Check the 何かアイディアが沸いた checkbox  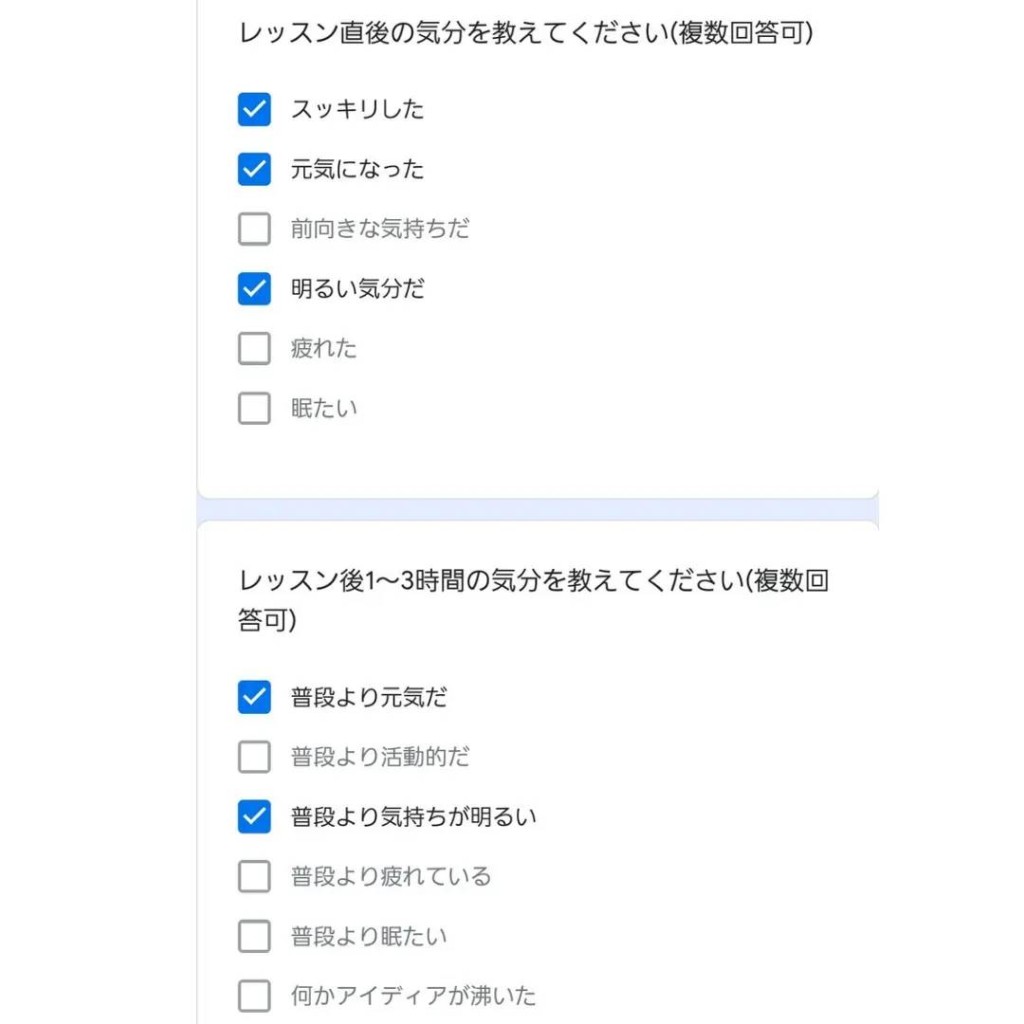point(255,996)
